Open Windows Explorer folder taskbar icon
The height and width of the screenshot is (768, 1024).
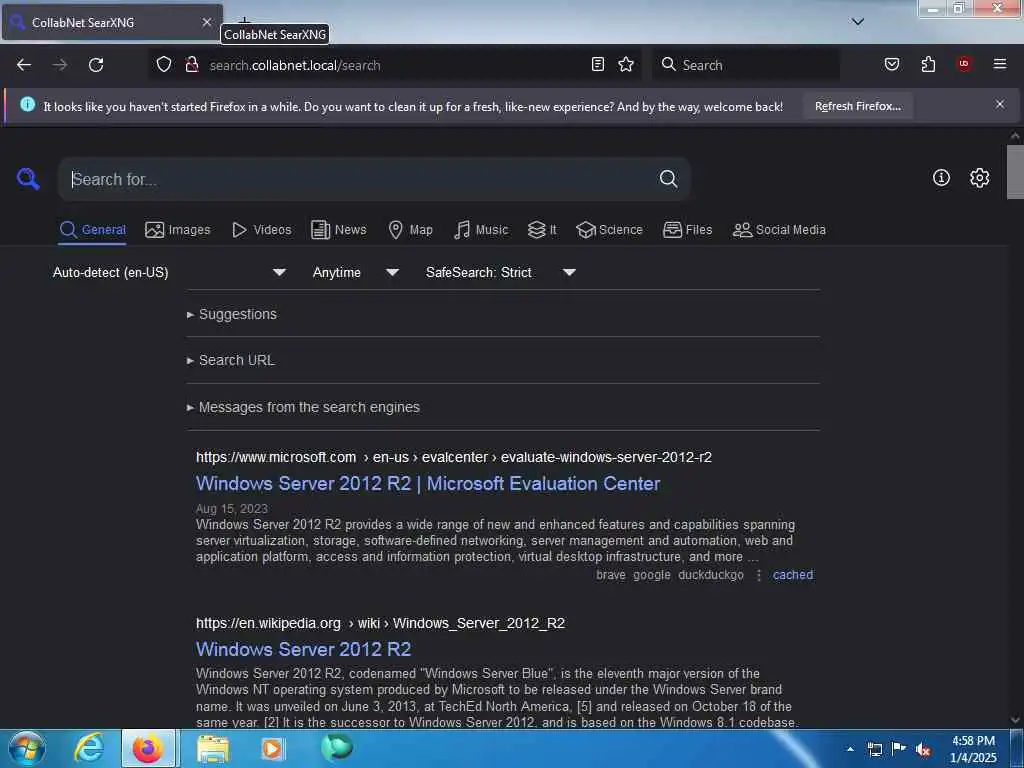point(213,749)
